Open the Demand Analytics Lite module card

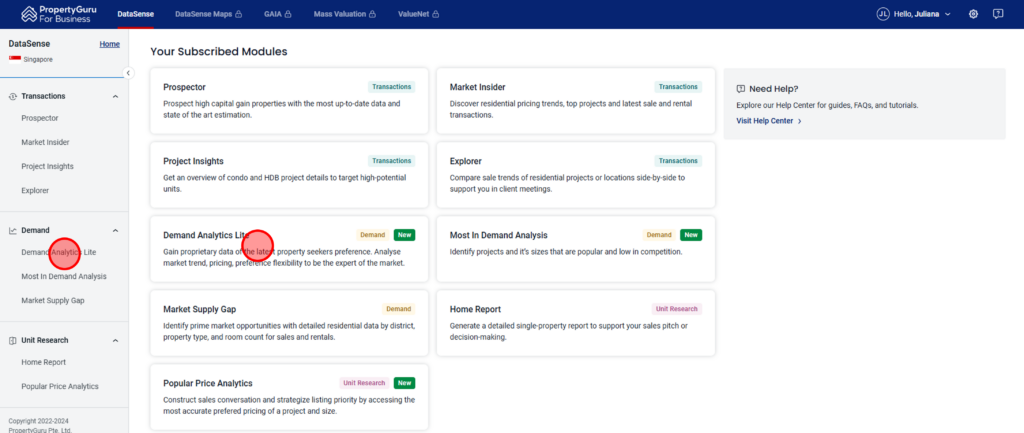coord(289,249)
